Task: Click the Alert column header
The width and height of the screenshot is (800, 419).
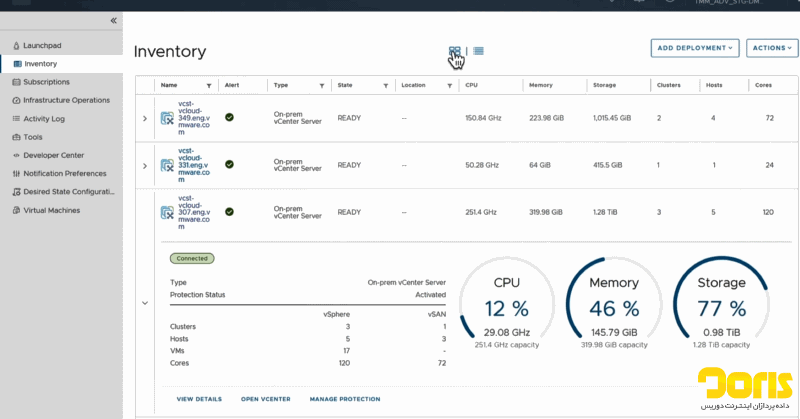Action: coord(232,85)
